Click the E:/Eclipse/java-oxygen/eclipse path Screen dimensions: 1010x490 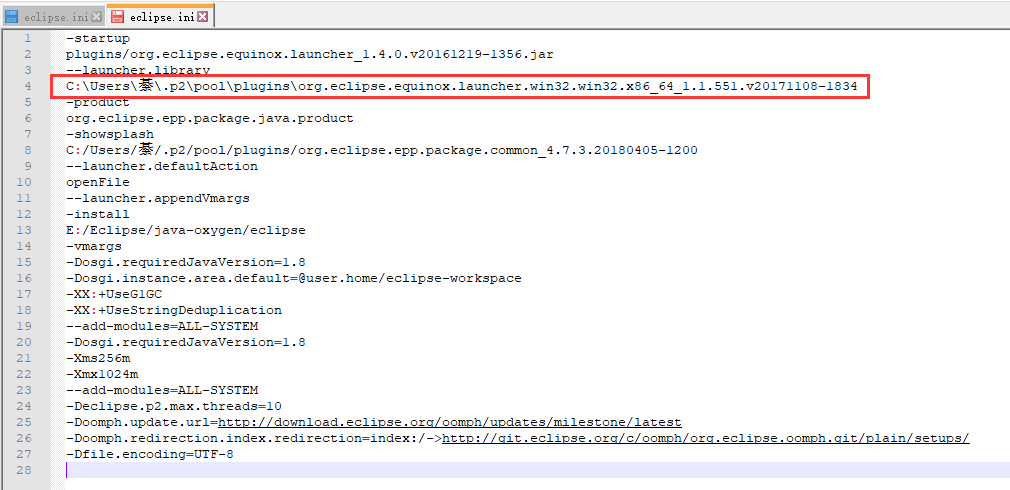[186, 231]
